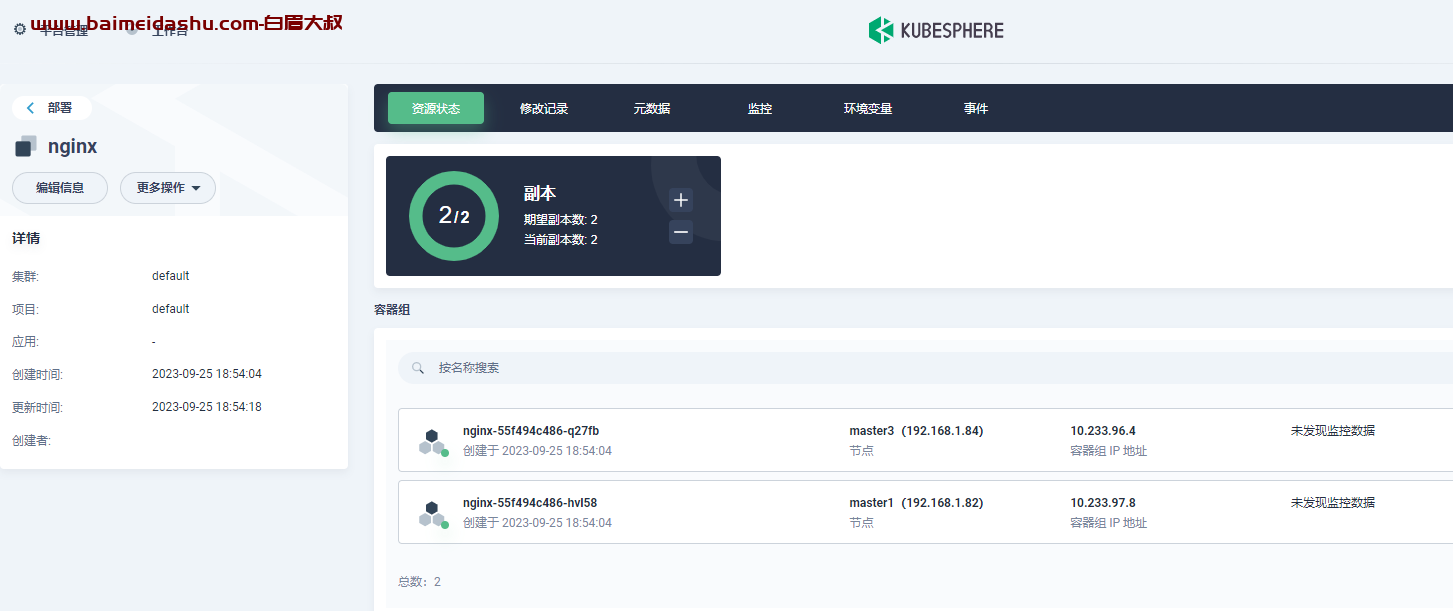Click pod IP 10.233.96.4
Image resolution: width=1453 pixels, height=611 pixels.
pos(1103,431)
